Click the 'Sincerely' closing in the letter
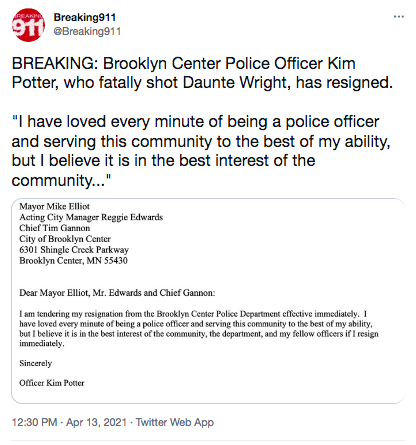 36,363
